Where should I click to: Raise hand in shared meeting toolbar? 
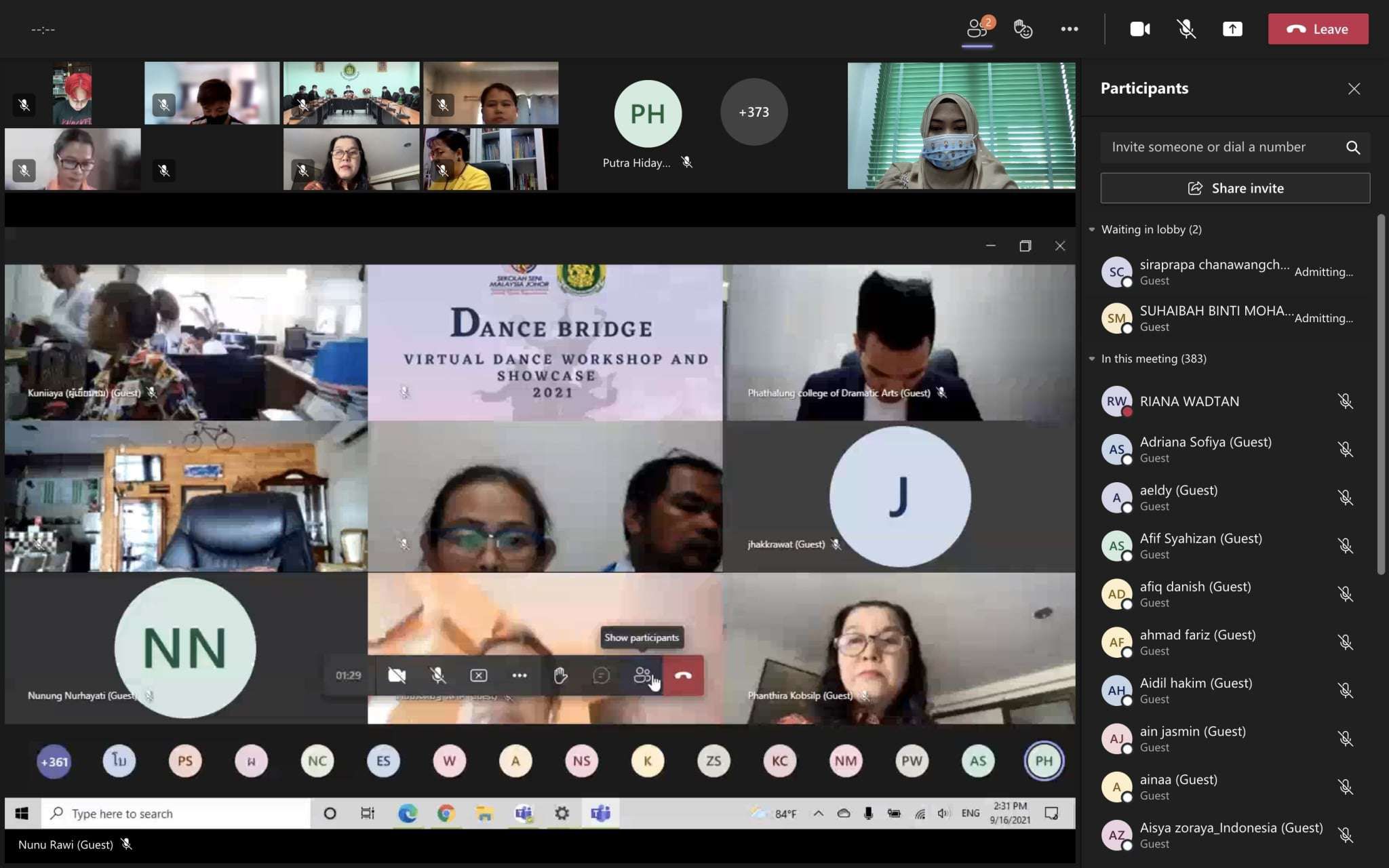[560, 675]
